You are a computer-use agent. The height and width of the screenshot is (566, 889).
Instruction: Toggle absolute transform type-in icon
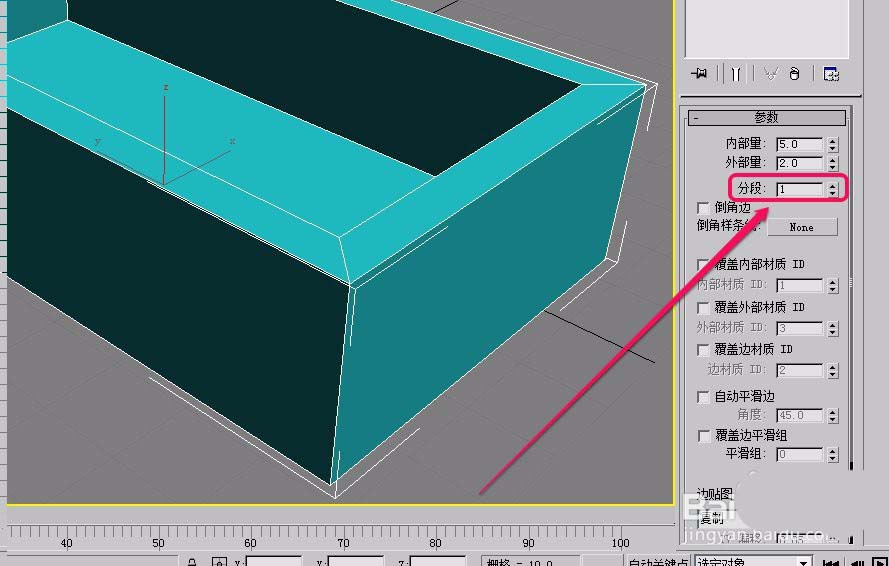point(219,561)
